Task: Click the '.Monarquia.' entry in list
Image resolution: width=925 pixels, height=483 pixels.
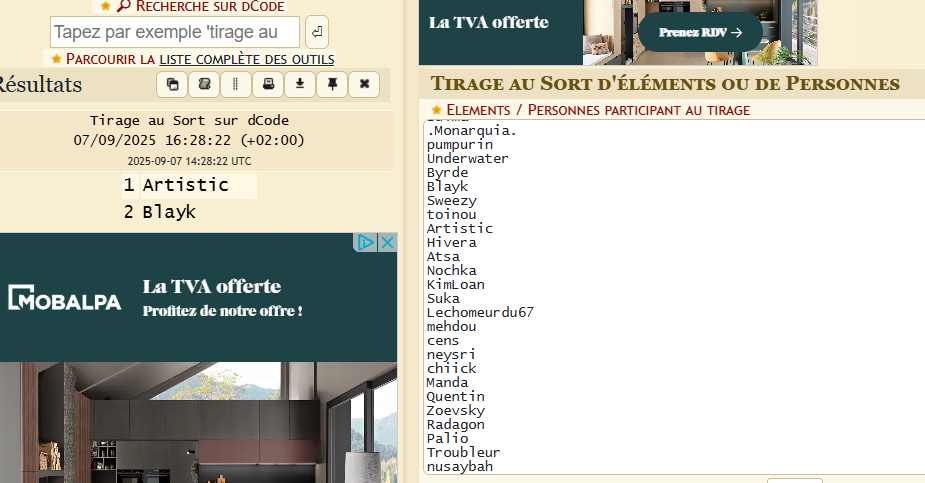Action: pos(471,131)
